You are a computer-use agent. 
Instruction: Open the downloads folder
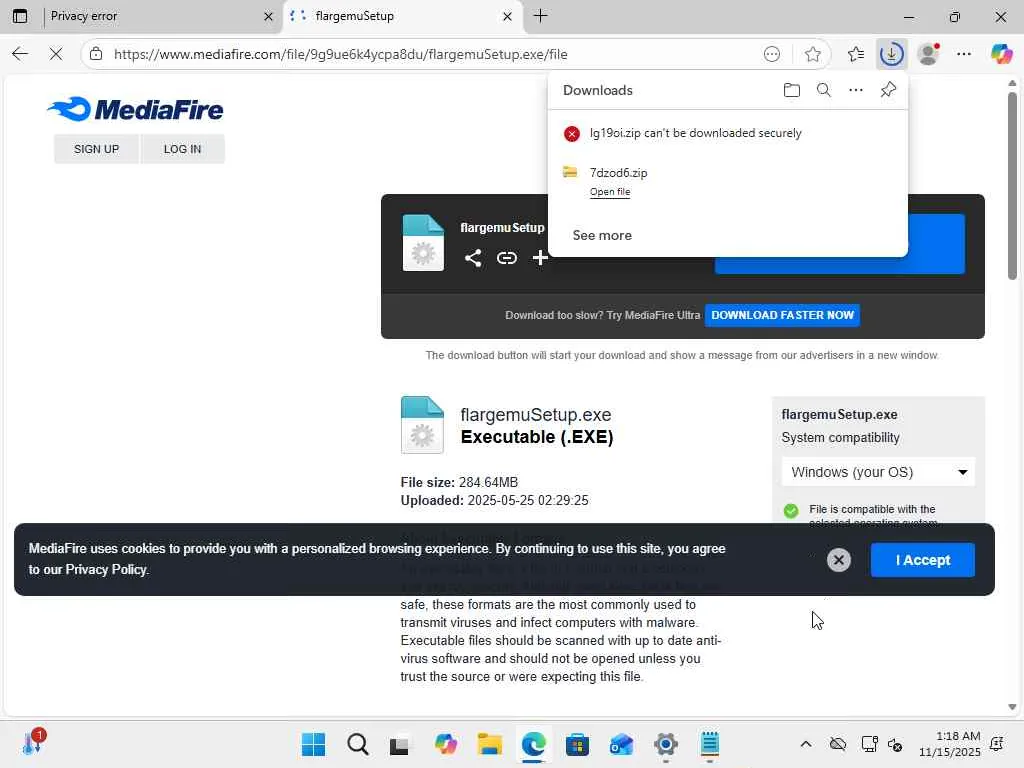792,90
